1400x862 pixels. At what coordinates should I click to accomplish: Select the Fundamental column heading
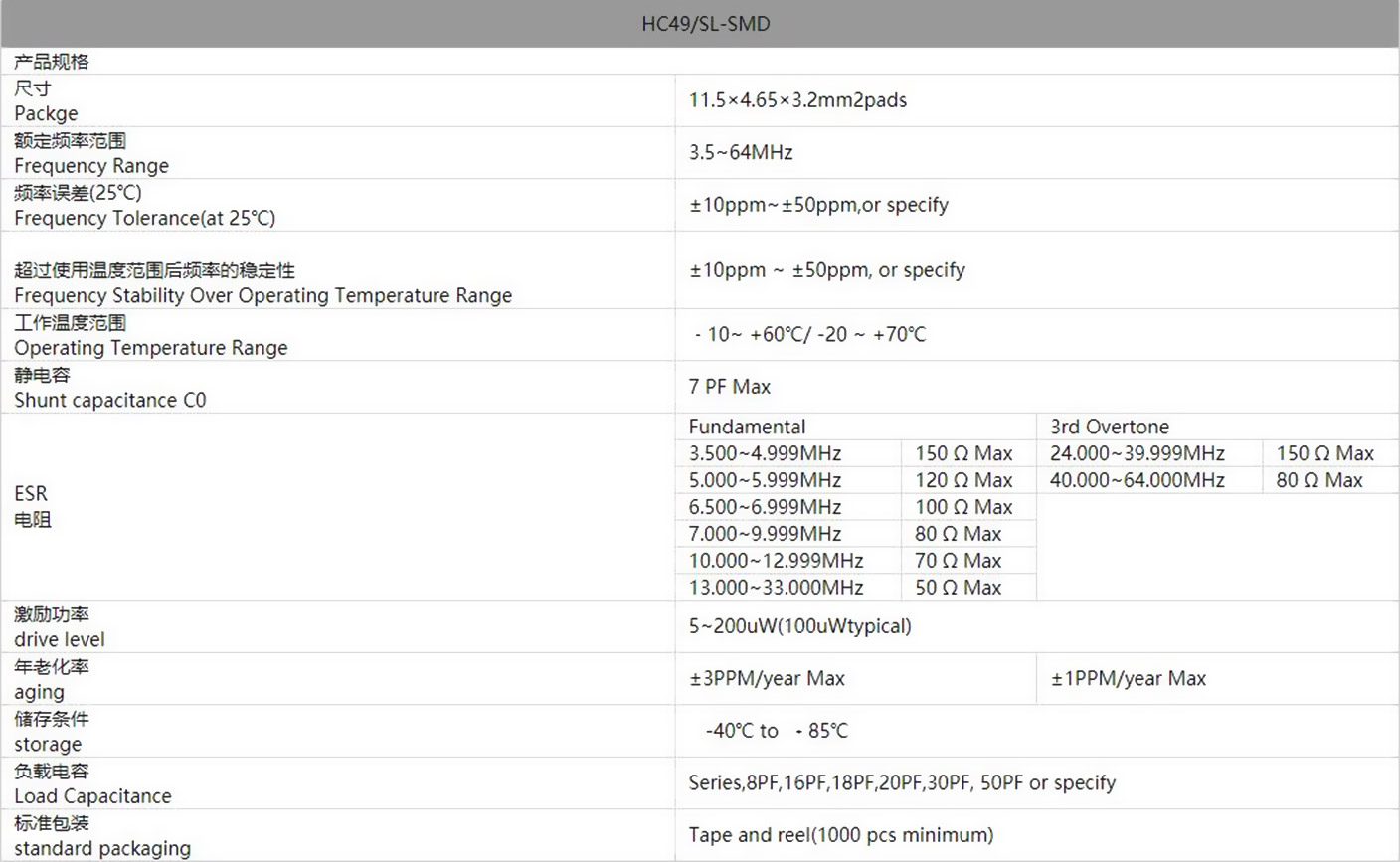(747, 427)
